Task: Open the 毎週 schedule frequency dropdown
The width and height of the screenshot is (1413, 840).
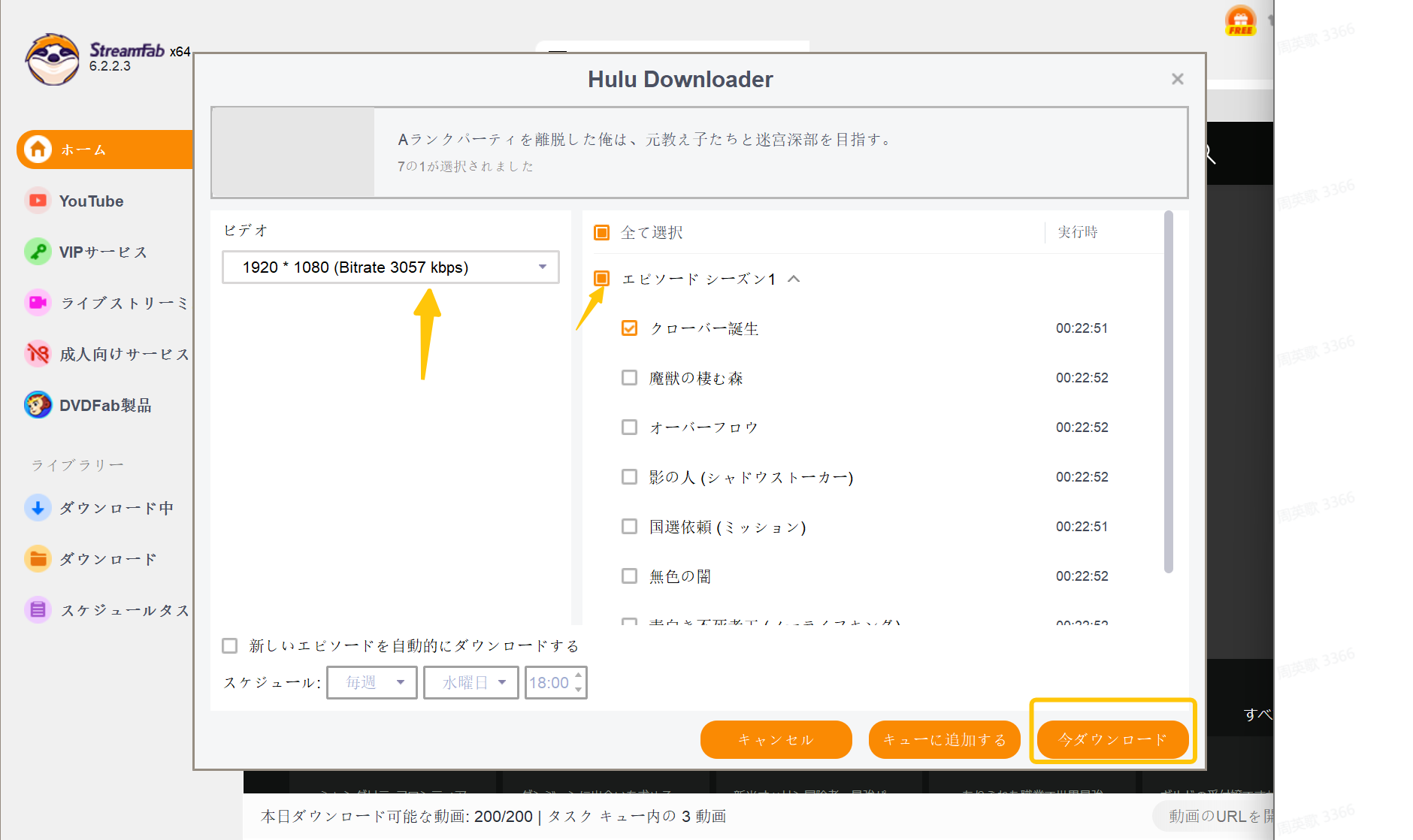Action: click(x=372, y=683)
